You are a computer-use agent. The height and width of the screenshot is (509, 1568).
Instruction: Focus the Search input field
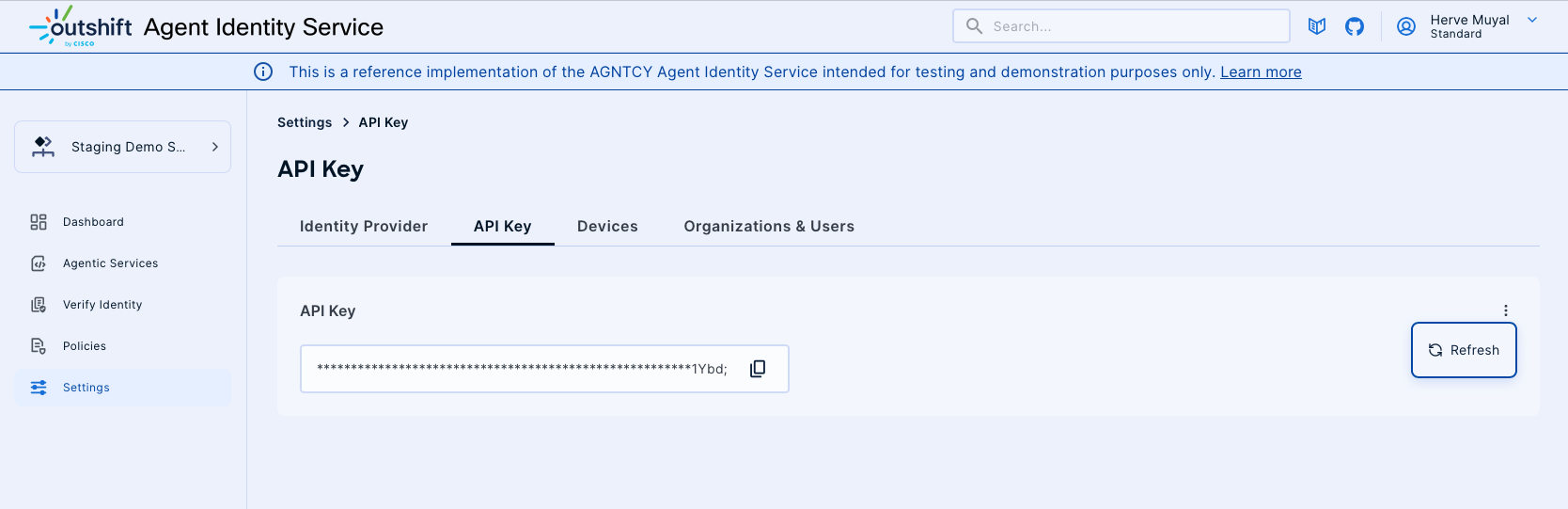click(x=1128, y=26)
